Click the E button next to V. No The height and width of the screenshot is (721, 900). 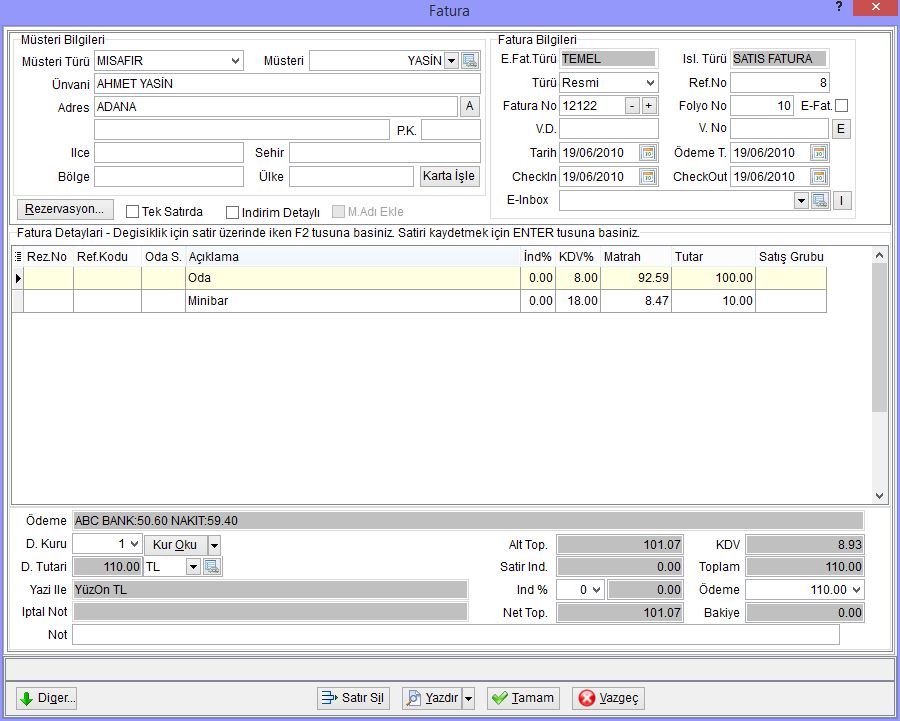(841, 129)
